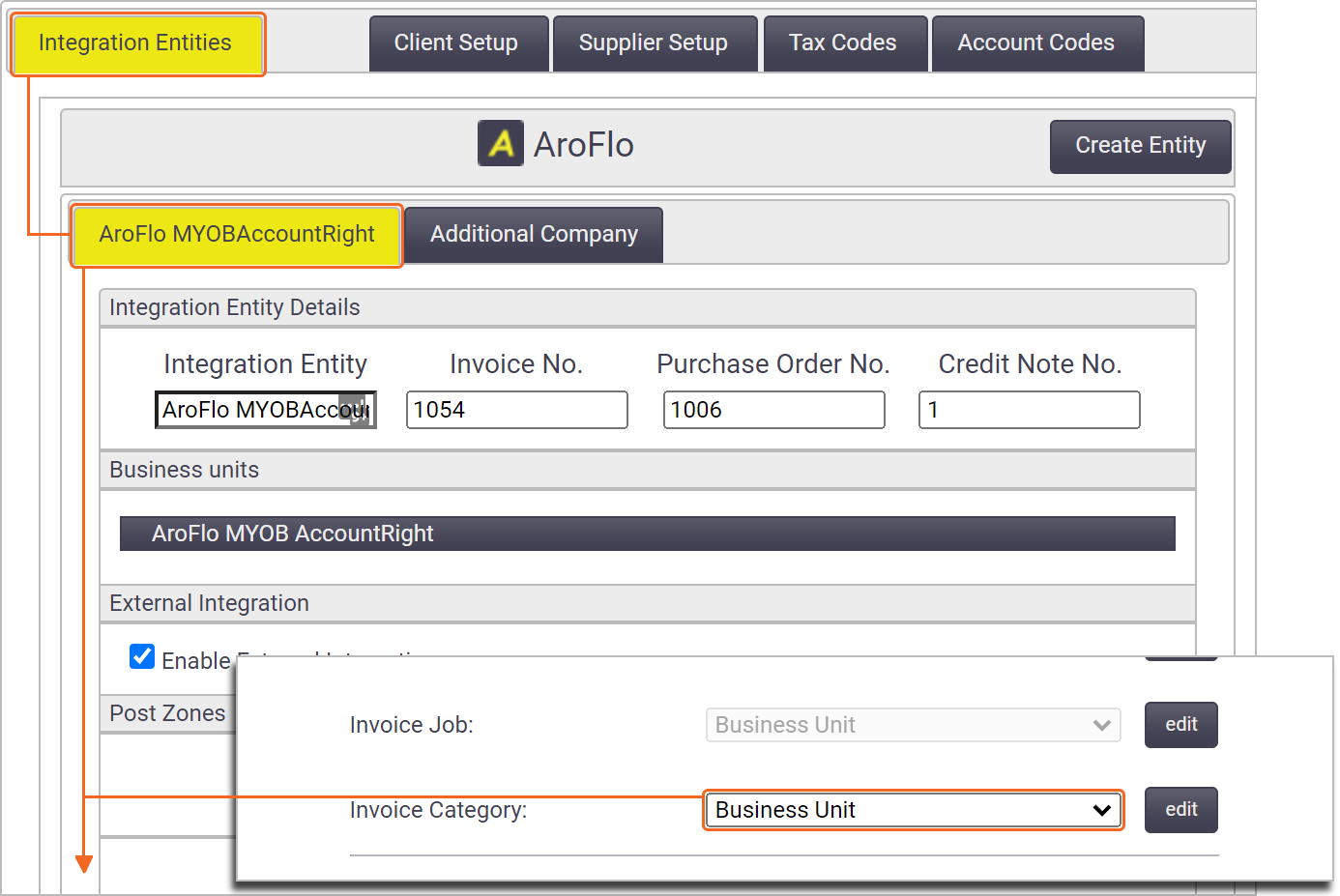The width and height of the screenshot is (1340, 896).
Task: Click the Business units section heading
Action: pyautogui.click(x=185, y=470)
